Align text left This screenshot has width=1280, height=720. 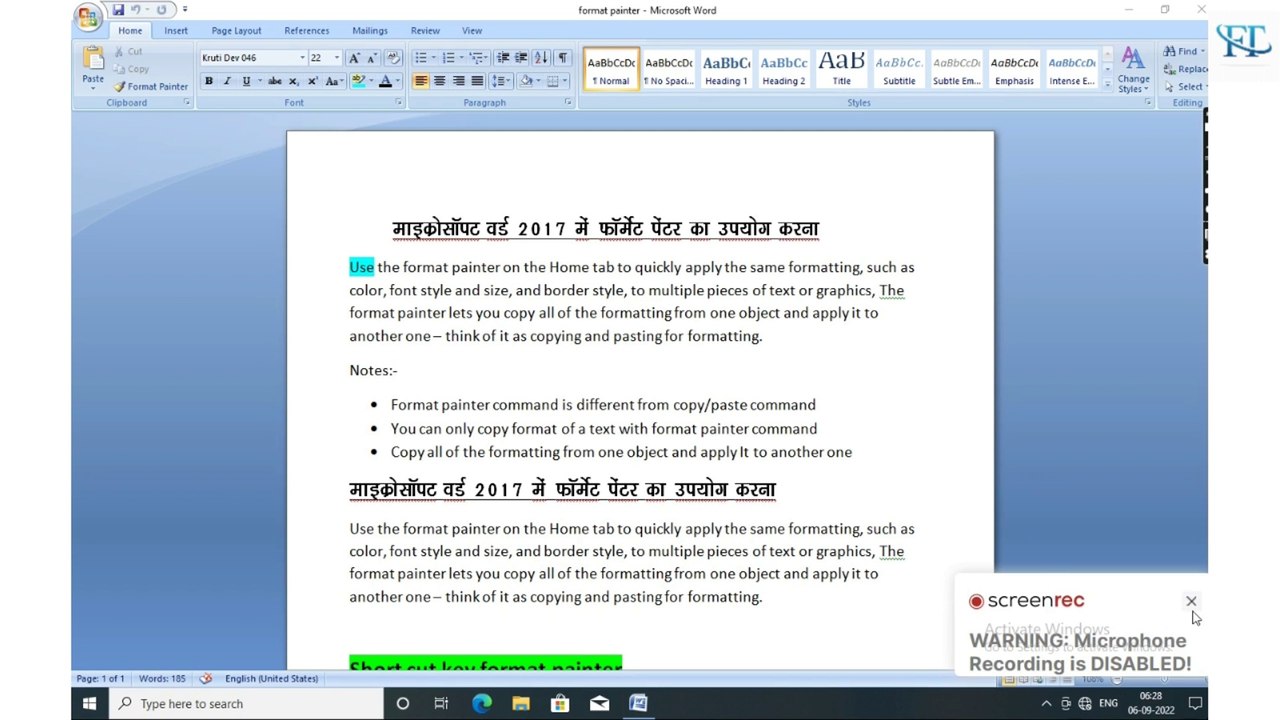[x=420, y=81]
